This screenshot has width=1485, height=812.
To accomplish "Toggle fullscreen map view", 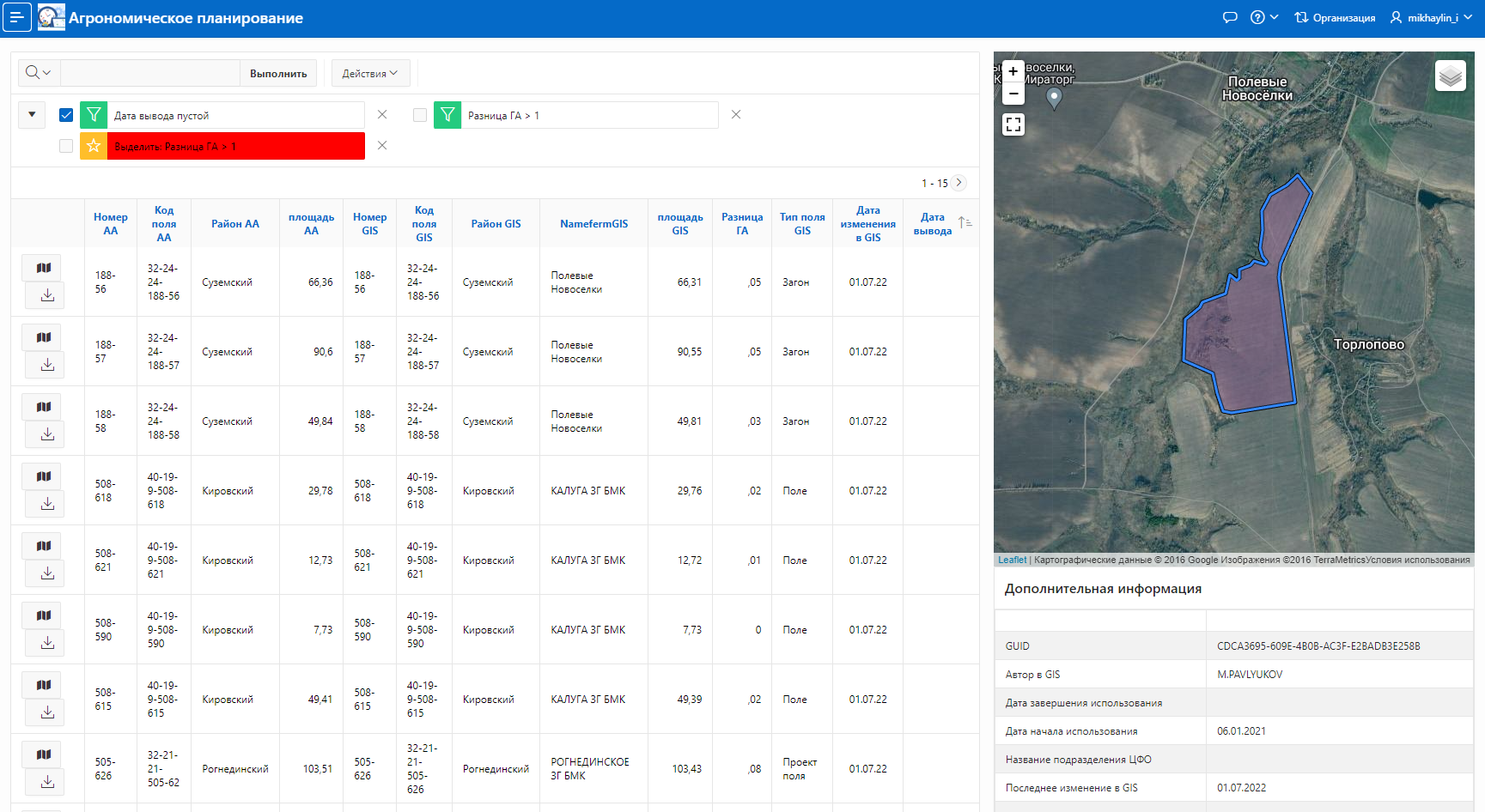I will 1013,124.
